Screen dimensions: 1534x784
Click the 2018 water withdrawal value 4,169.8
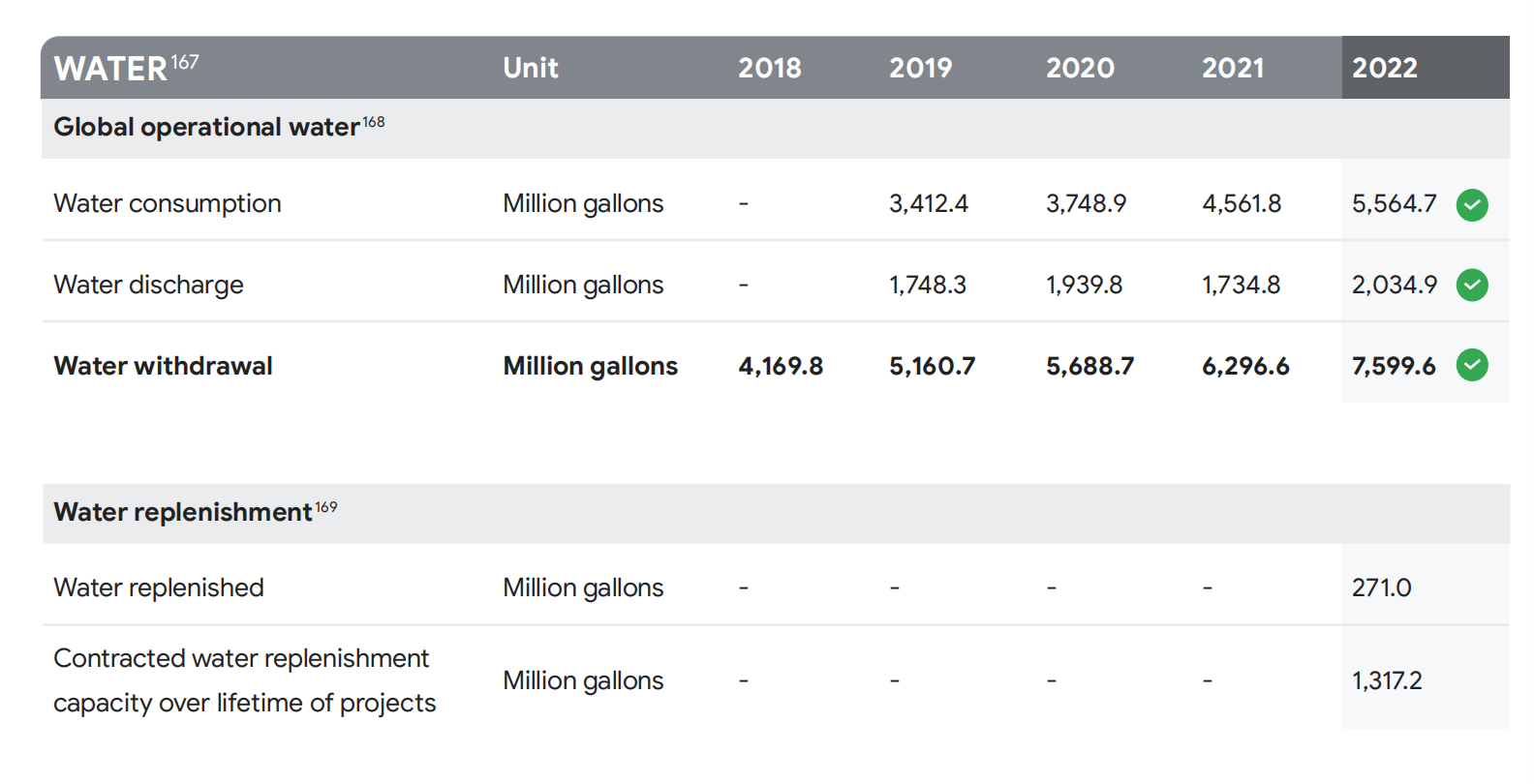780,366
